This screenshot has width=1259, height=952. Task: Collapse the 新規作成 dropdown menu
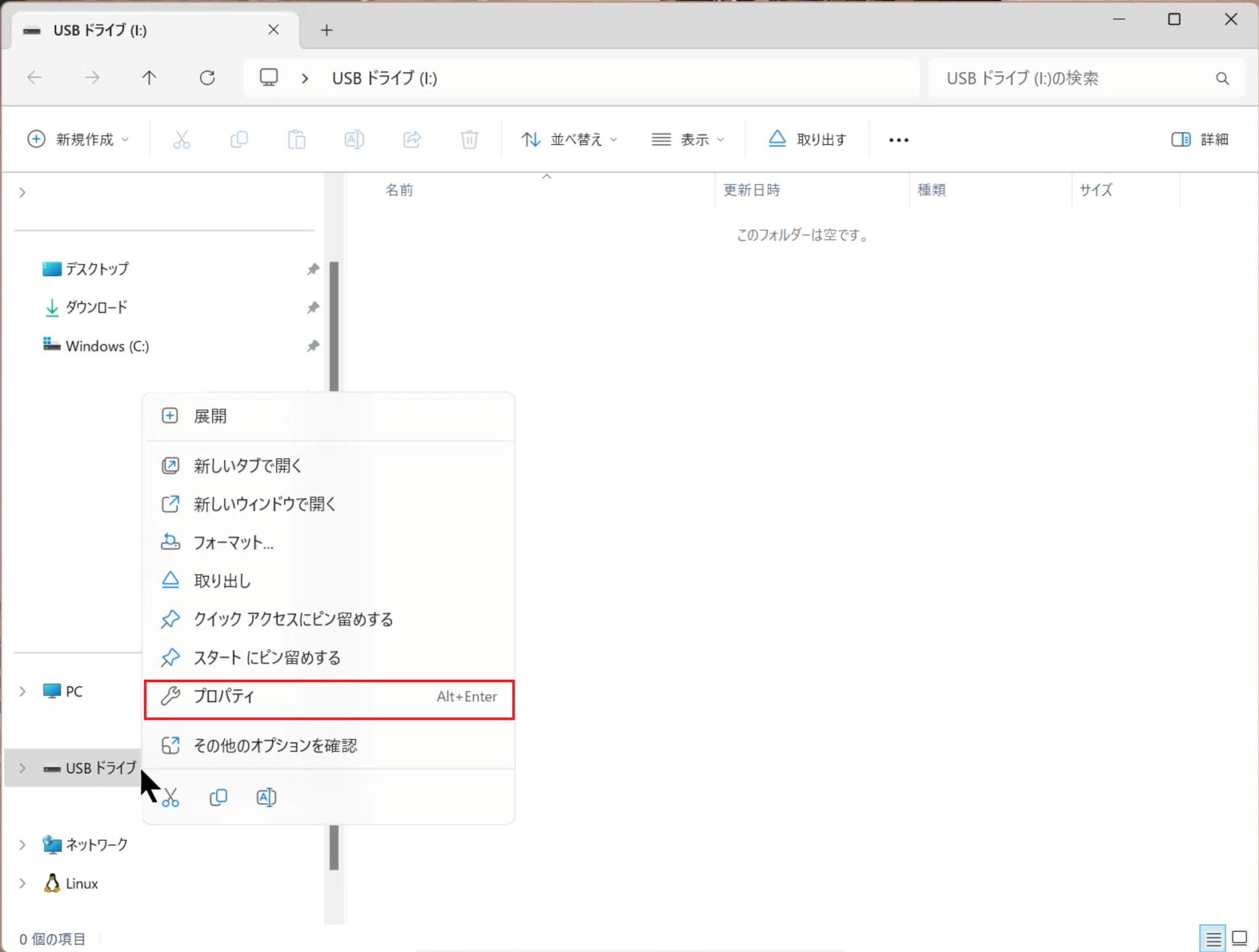(x=79, y=140)
